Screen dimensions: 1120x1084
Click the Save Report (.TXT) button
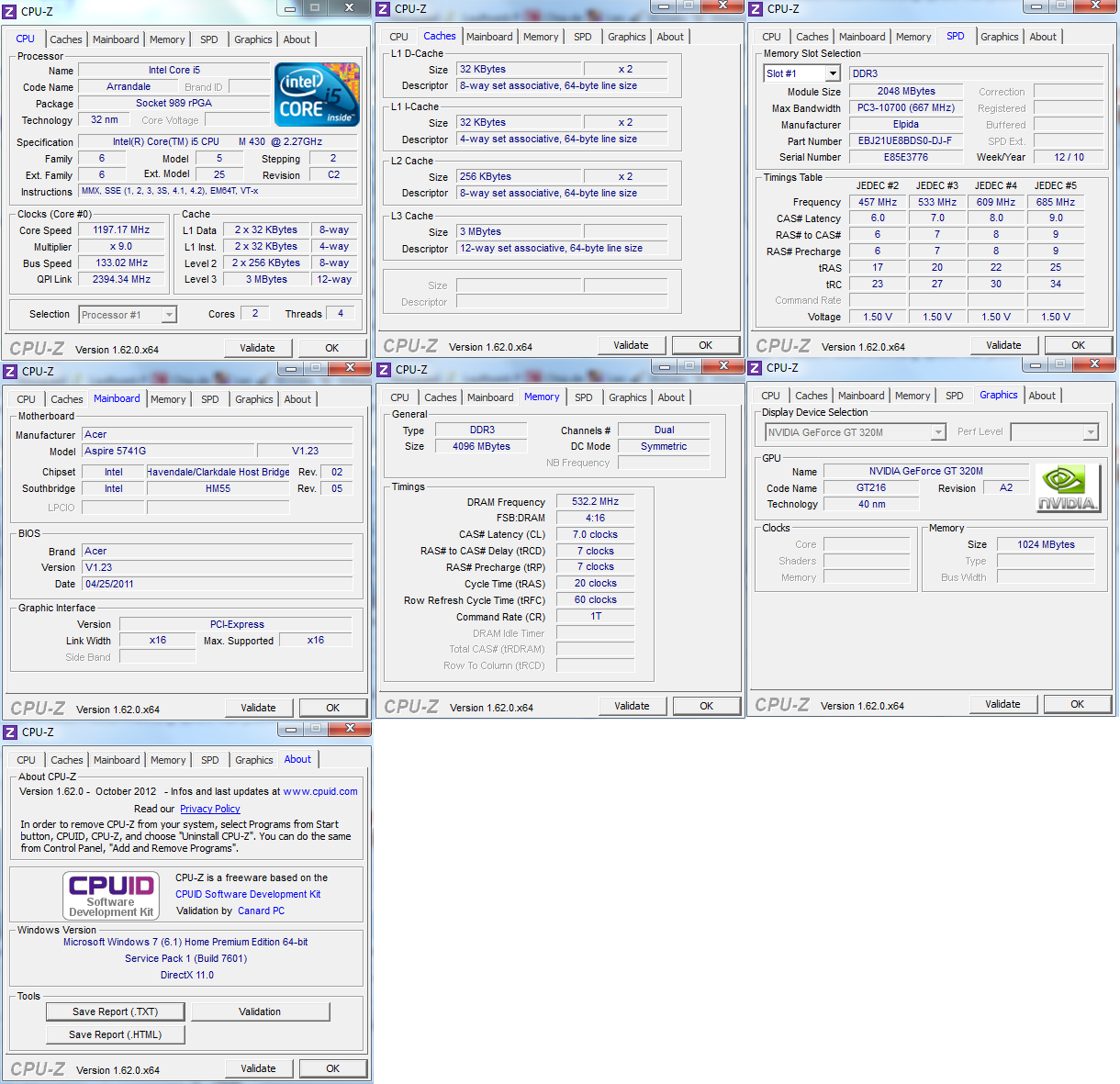coord(115,1011)
